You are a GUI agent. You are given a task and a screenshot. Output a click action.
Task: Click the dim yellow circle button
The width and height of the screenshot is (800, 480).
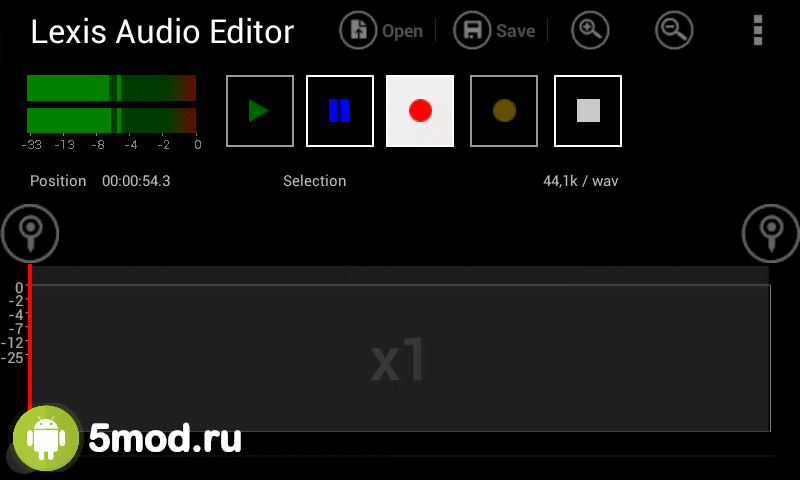[504, 111]
